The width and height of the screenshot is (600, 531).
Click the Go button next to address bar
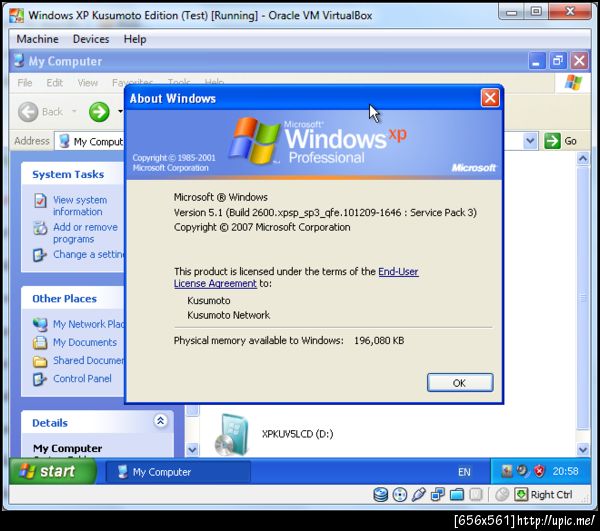coord(561,141)
